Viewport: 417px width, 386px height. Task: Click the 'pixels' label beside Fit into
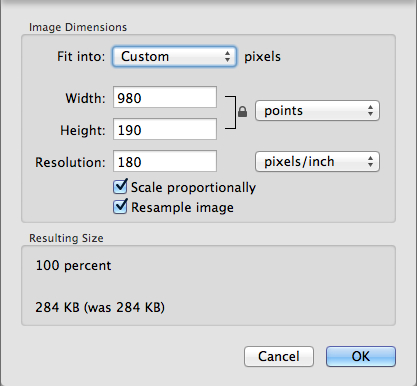262,57
